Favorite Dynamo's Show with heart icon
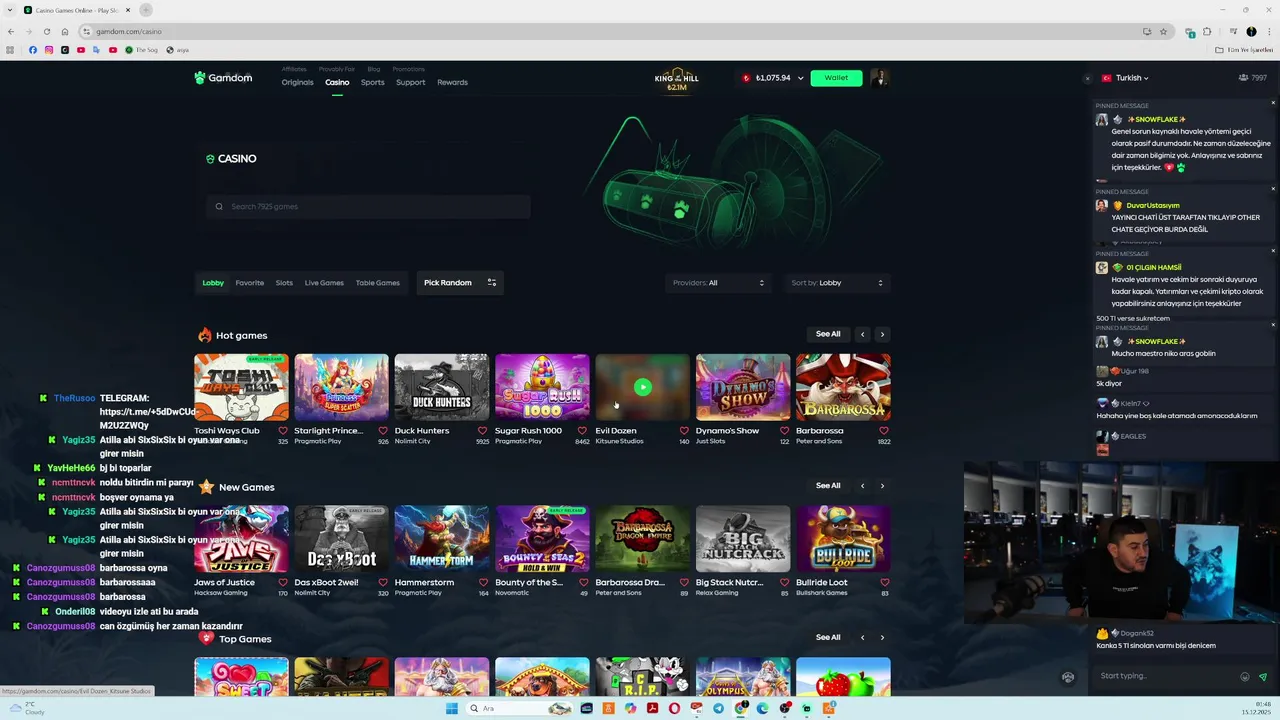 pyautogui.click(x=784, y=431)
